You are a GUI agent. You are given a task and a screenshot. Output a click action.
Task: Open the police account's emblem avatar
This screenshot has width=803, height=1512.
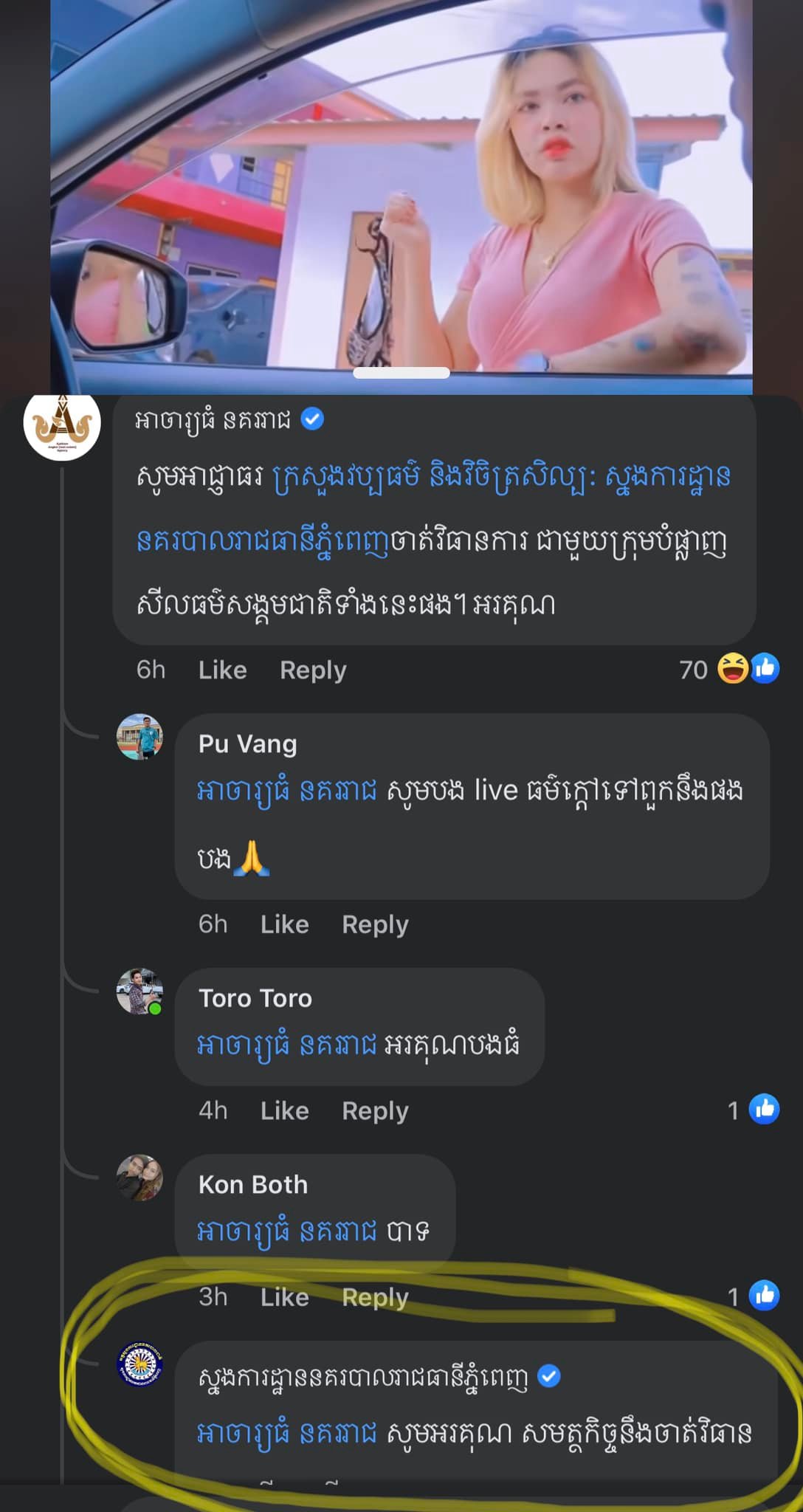point(139,1364)
